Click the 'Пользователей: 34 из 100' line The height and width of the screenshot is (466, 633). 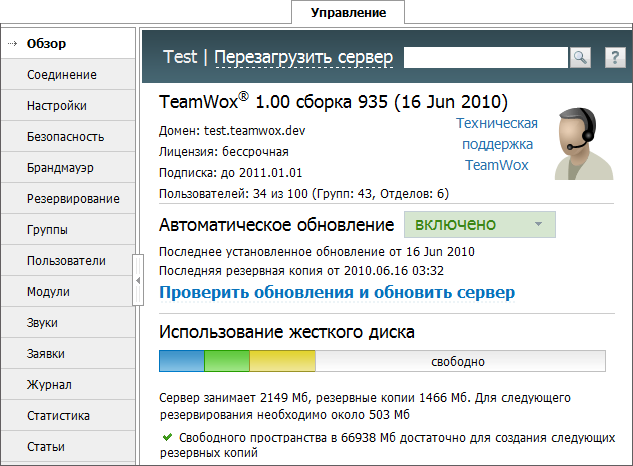pyautogui.click(x=304, y=194)
